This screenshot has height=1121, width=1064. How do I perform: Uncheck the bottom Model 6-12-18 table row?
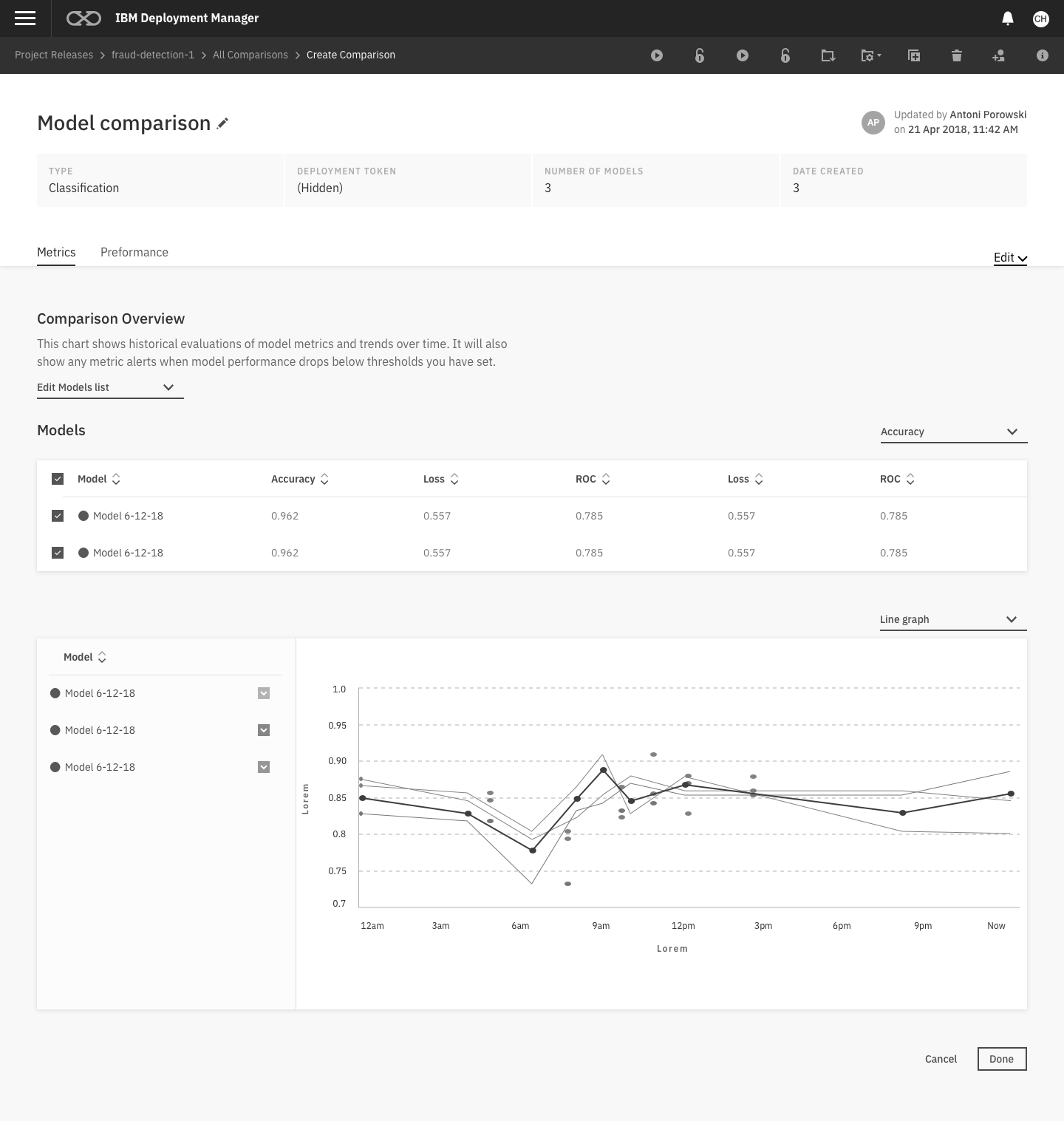[x=58, y=553]
